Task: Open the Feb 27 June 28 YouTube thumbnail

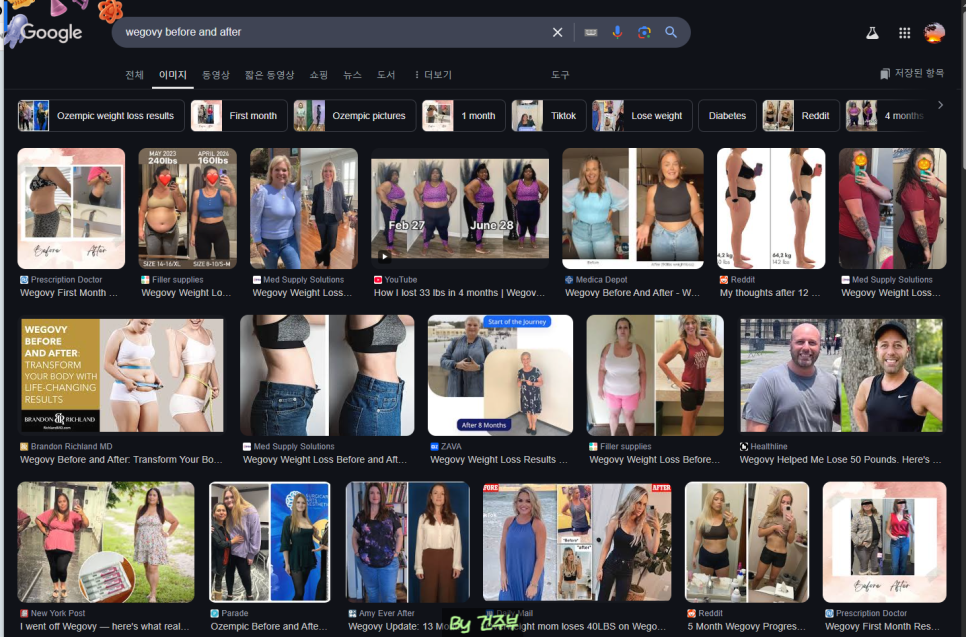Action: [x=460, y=208]
